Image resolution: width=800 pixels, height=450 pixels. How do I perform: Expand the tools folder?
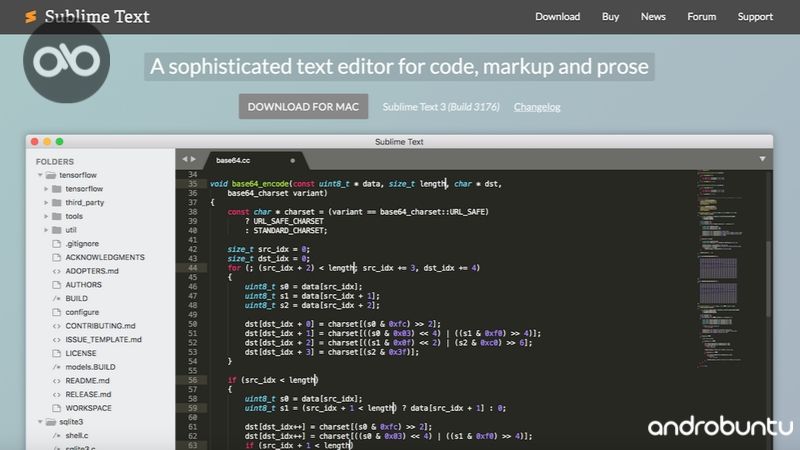click(46, 216)
